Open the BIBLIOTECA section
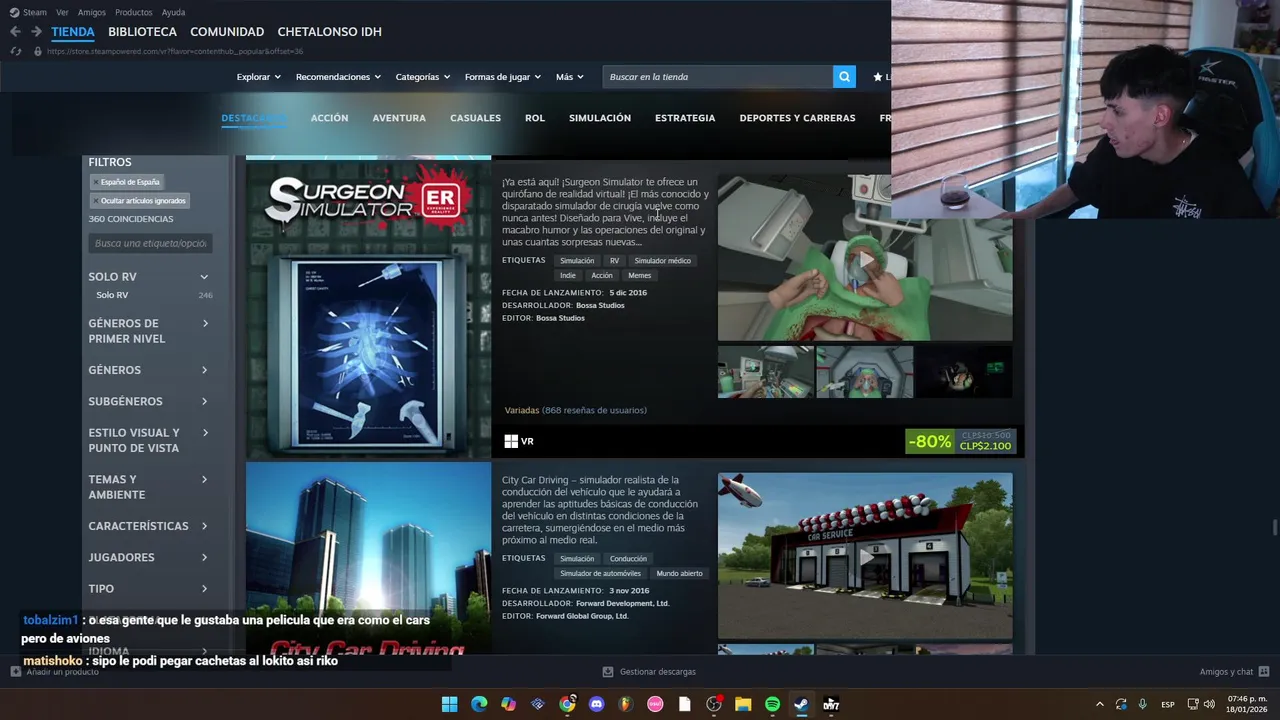This screenshot has height=720, width=1280. (x=142, y=32)
